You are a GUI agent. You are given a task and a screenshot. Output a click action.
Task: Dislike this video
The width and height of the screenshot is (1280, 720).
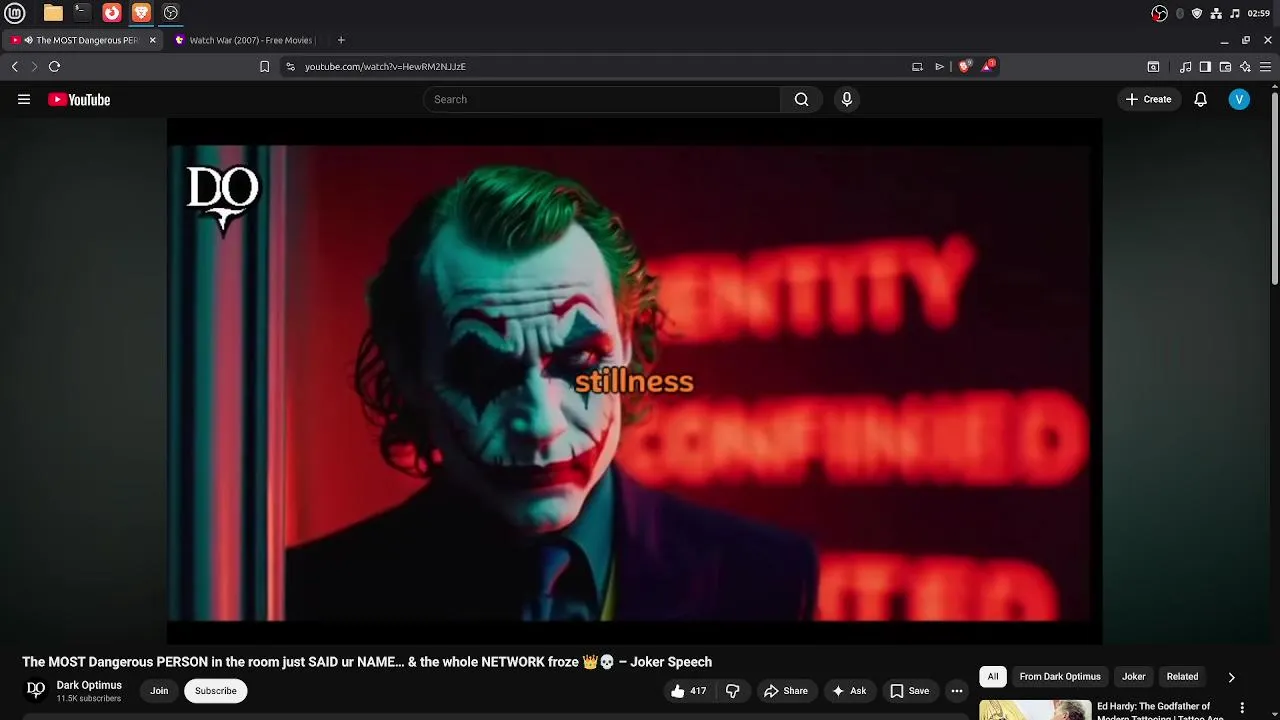[x=733, y=691]
